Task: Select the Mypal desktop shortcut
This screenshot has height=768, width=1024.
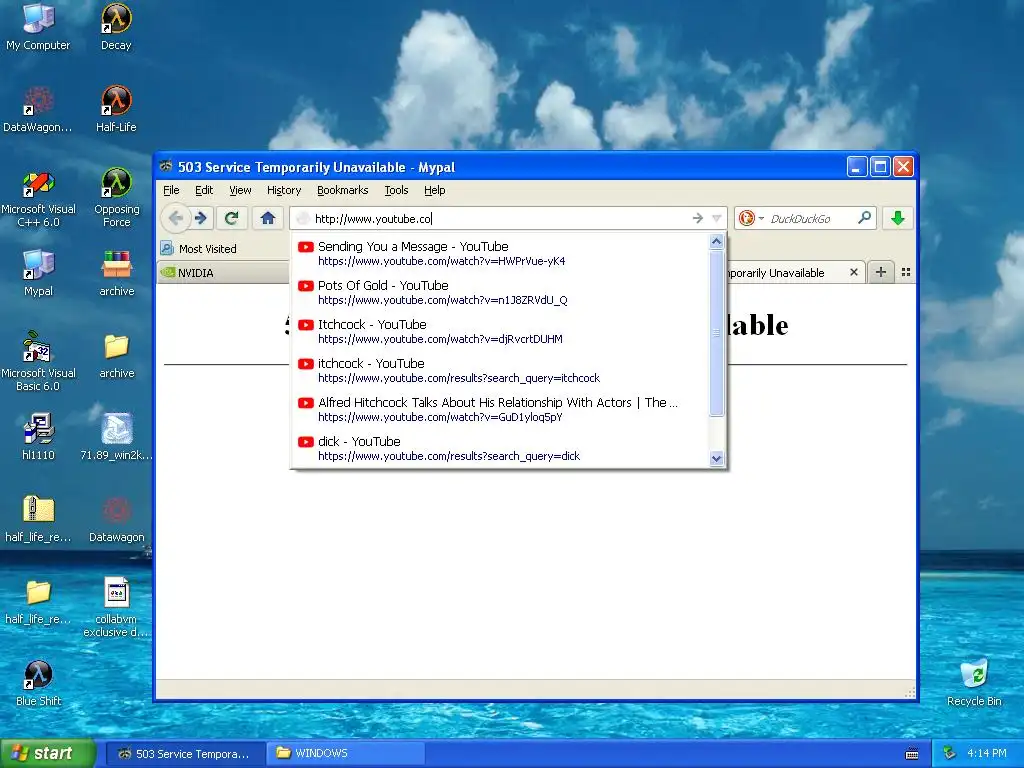Action: click(x=38, y=274)
